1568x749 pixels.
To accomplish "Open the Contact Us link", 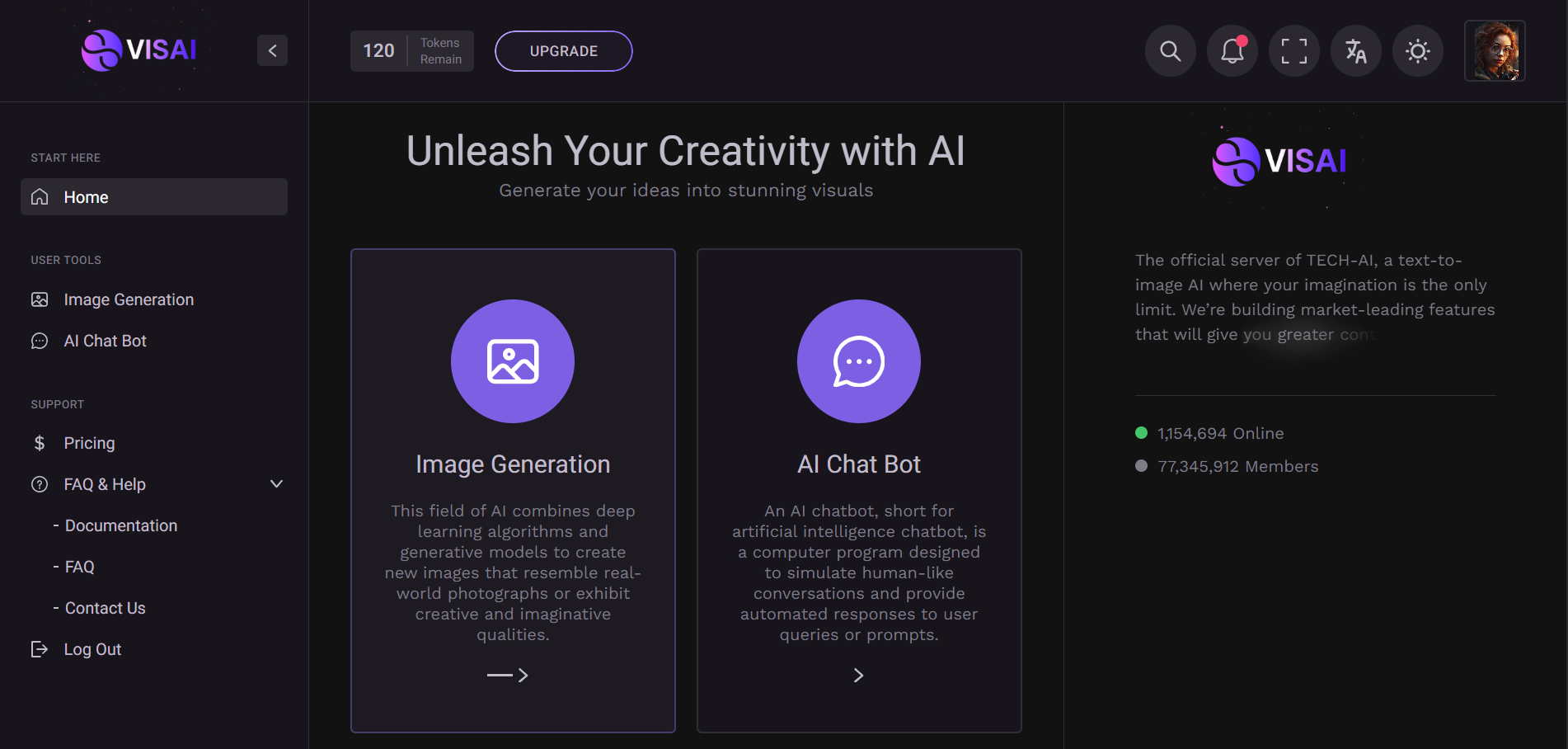I will (106, 608).
